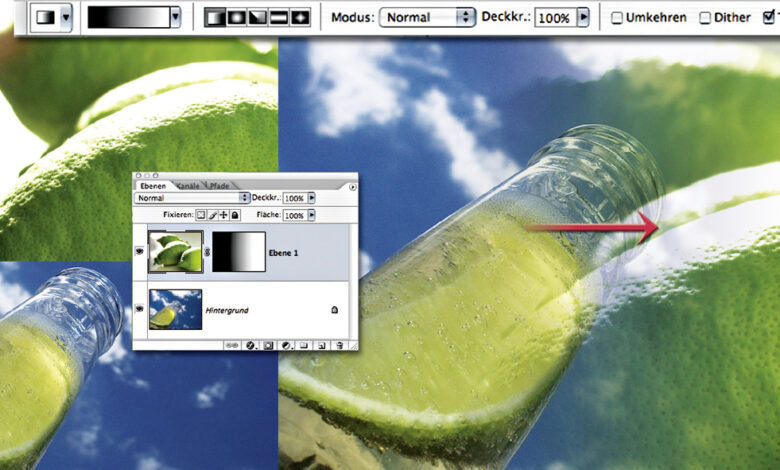This screenshot has height=470, width=780.
Task: Enable the Dither checkbox
Action: (x=705, y=18)
